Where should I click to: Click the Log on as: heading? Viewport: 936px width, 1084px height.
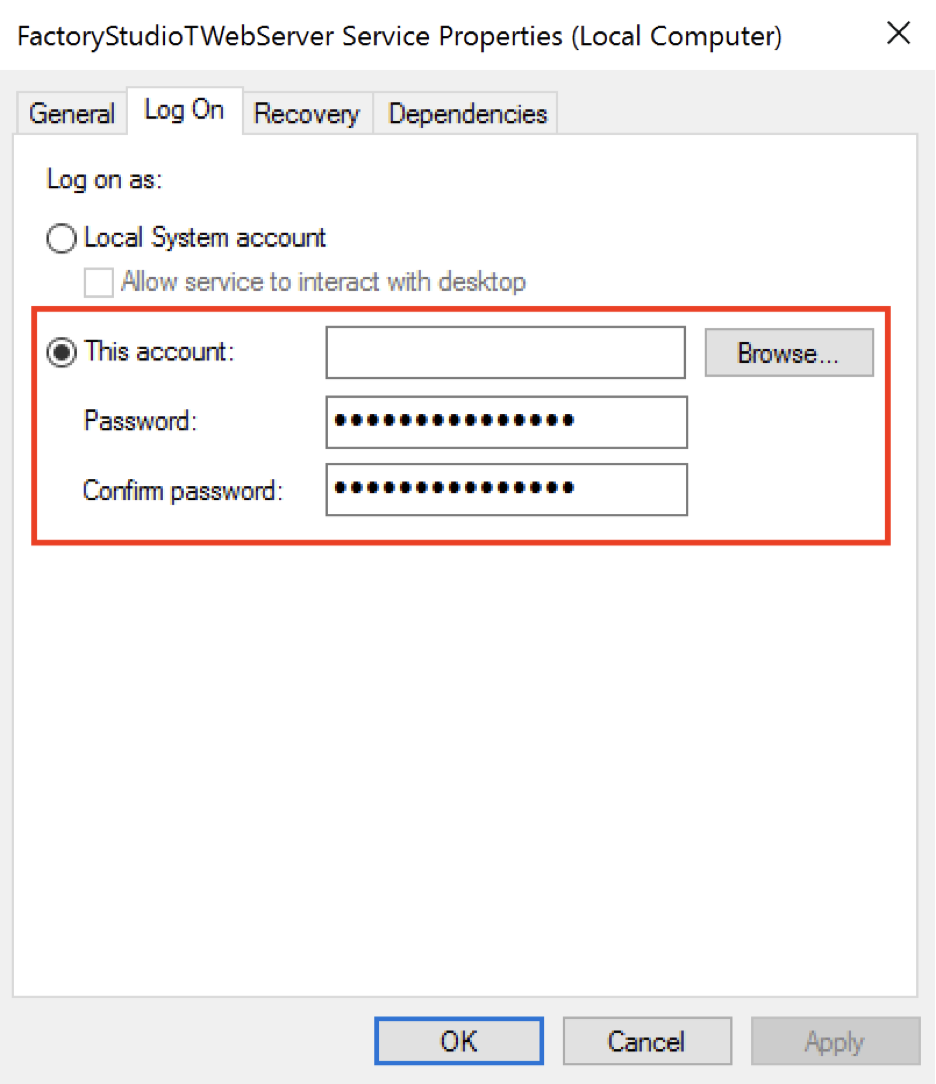(104, 180)
